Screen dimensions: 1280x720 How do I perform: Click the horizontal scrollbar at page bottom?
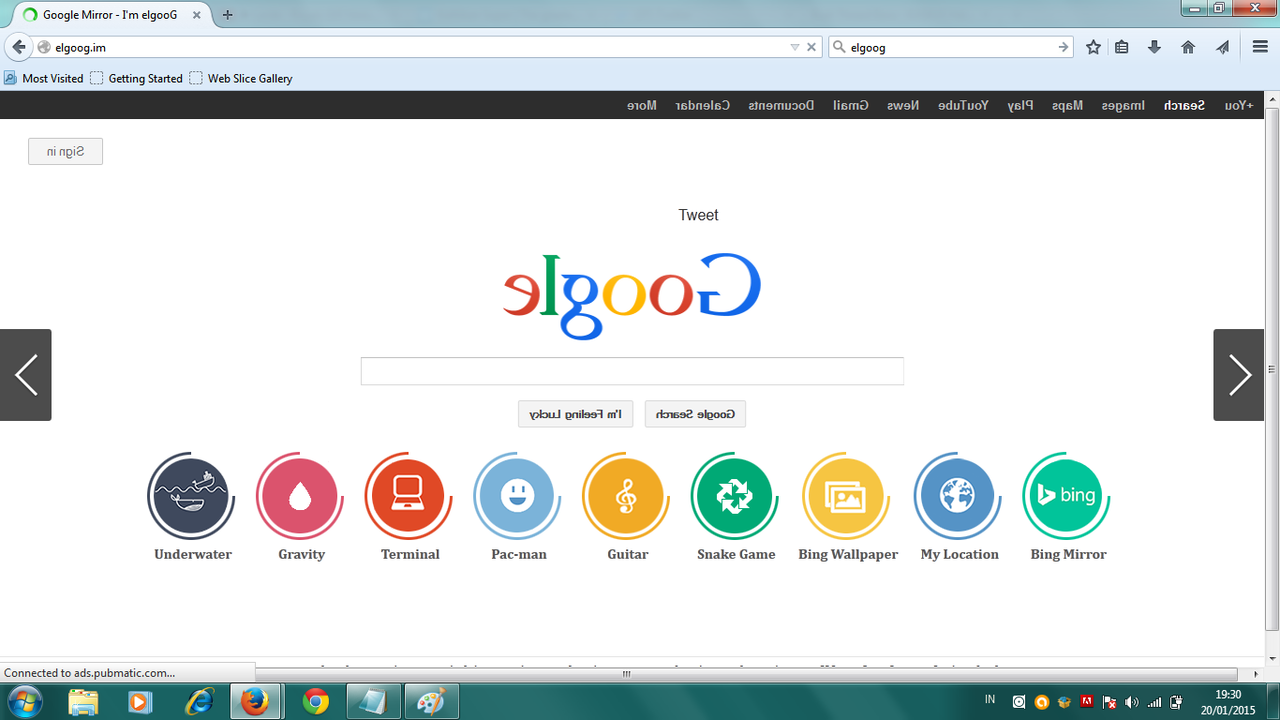(x=627, y=674)
